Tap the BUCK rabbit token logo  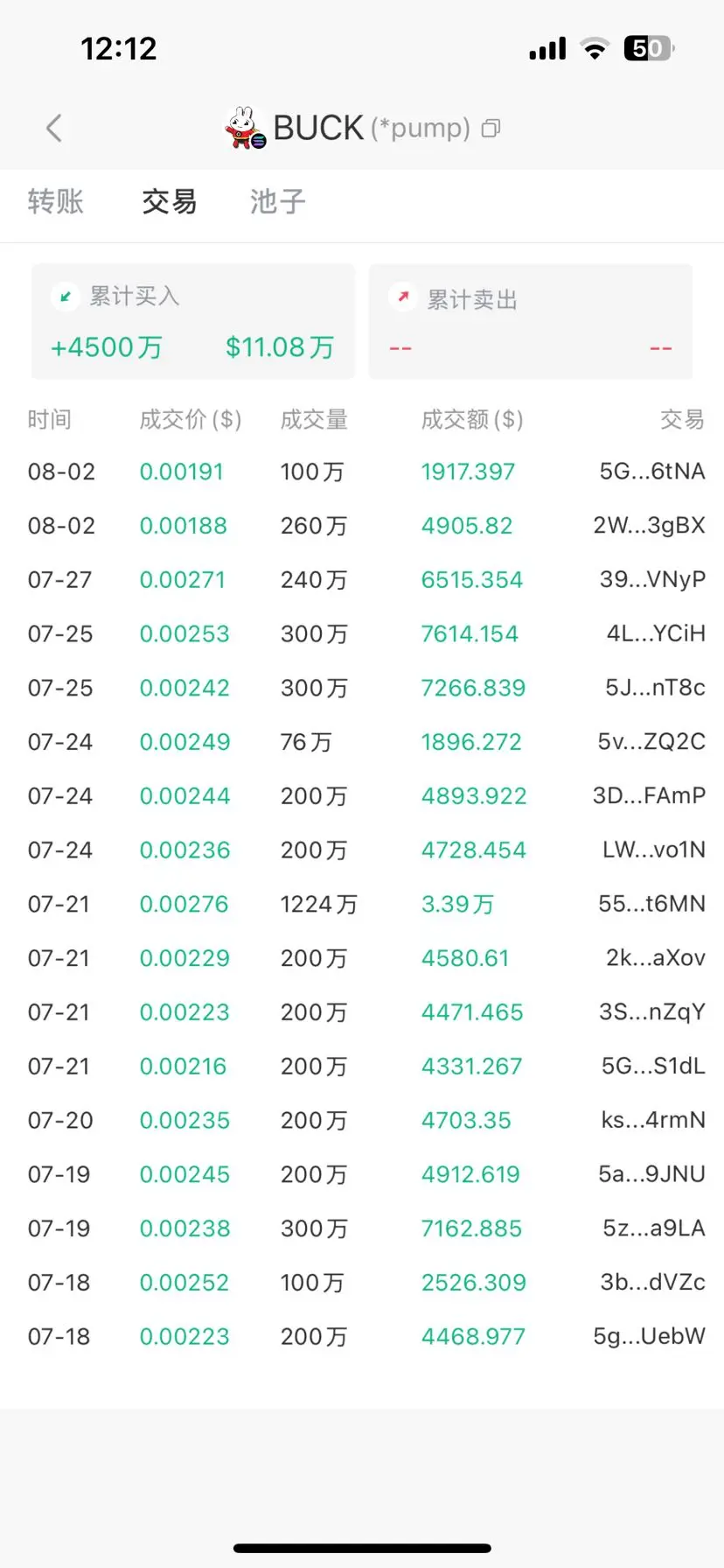click(245, 129)
